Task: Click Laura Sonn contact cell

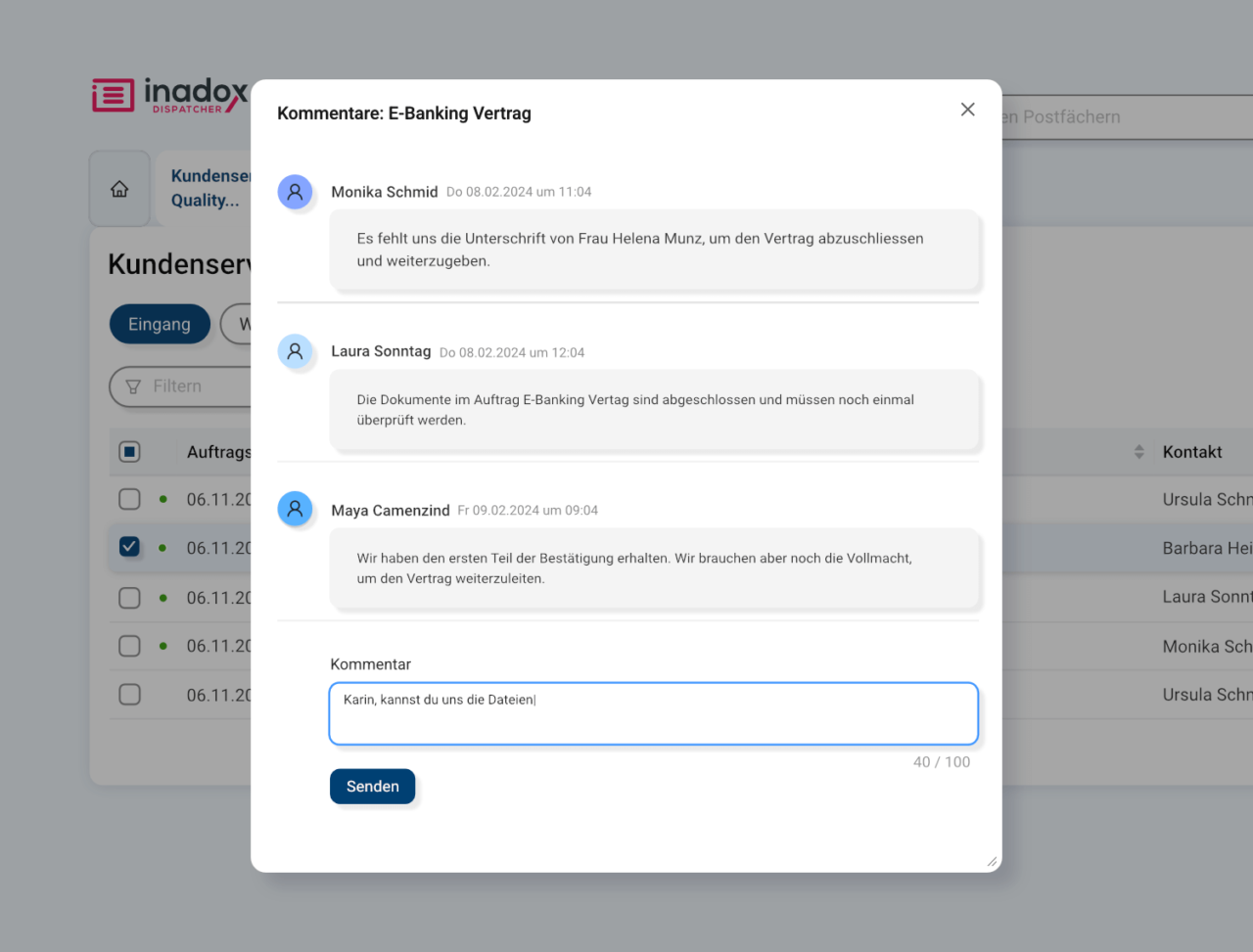Action: click(x=1207, y=597)
